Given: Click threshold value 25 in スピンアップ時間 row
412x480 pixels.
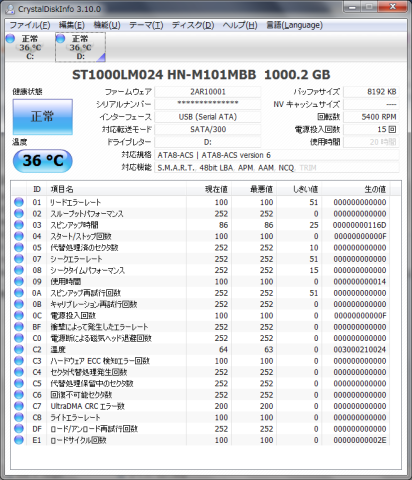Looking at the screenshot, I should pyautogui.click(x=314, y=225).
